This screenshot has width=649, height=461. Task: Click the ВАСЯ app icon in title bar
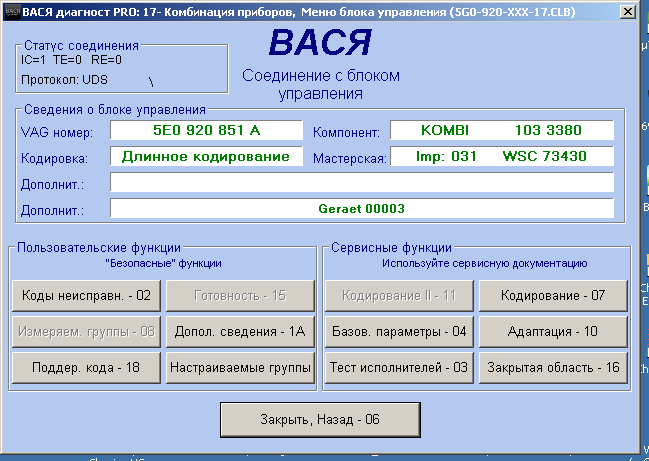coord(12,12)
